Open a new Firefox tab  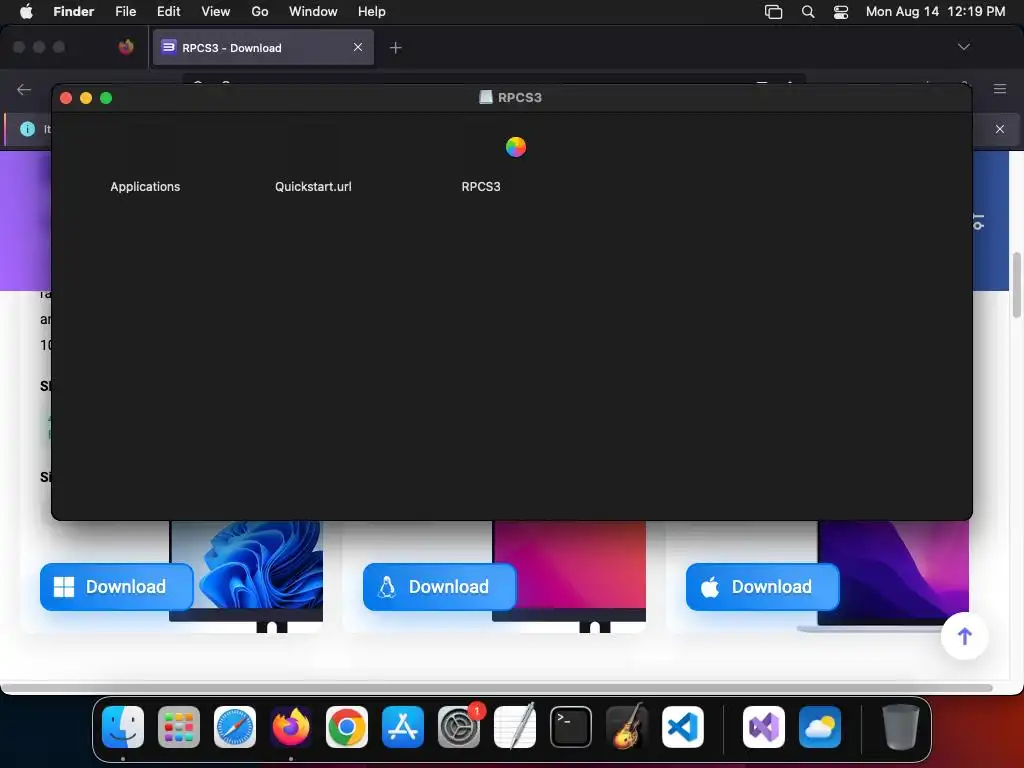point(396,48)
